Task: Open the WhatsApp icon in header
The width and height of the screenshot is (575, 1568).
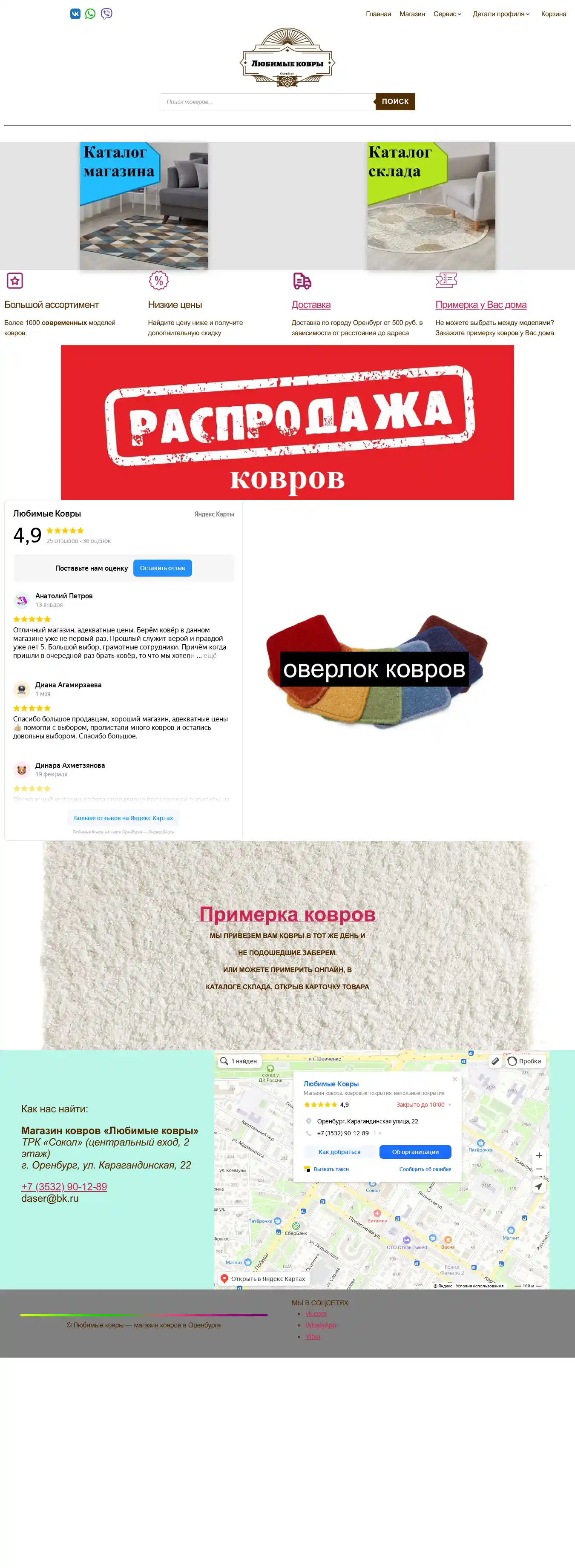Action: point(90,13)
